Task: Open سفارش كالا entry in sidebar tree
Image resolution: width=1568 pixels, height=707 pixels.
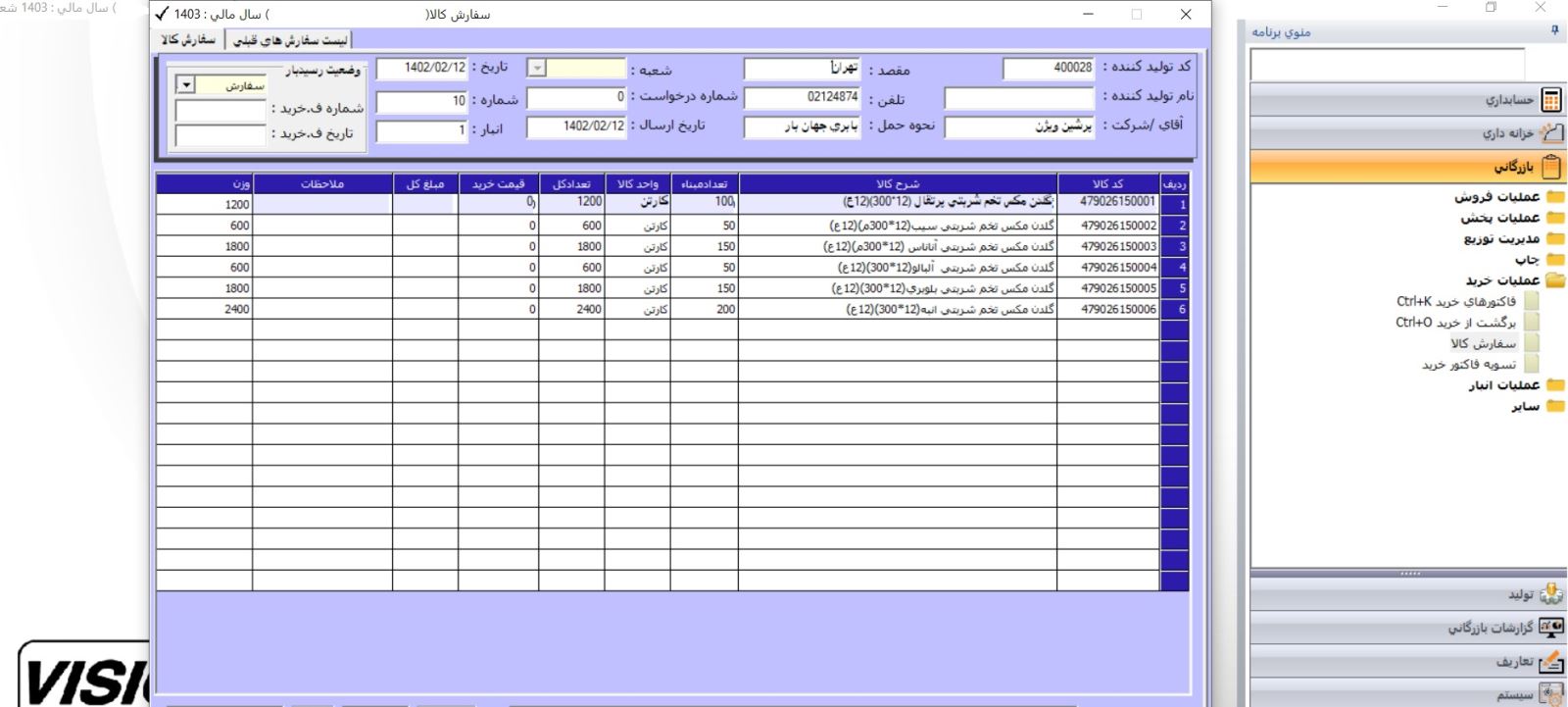Action: coord(1484,343)
